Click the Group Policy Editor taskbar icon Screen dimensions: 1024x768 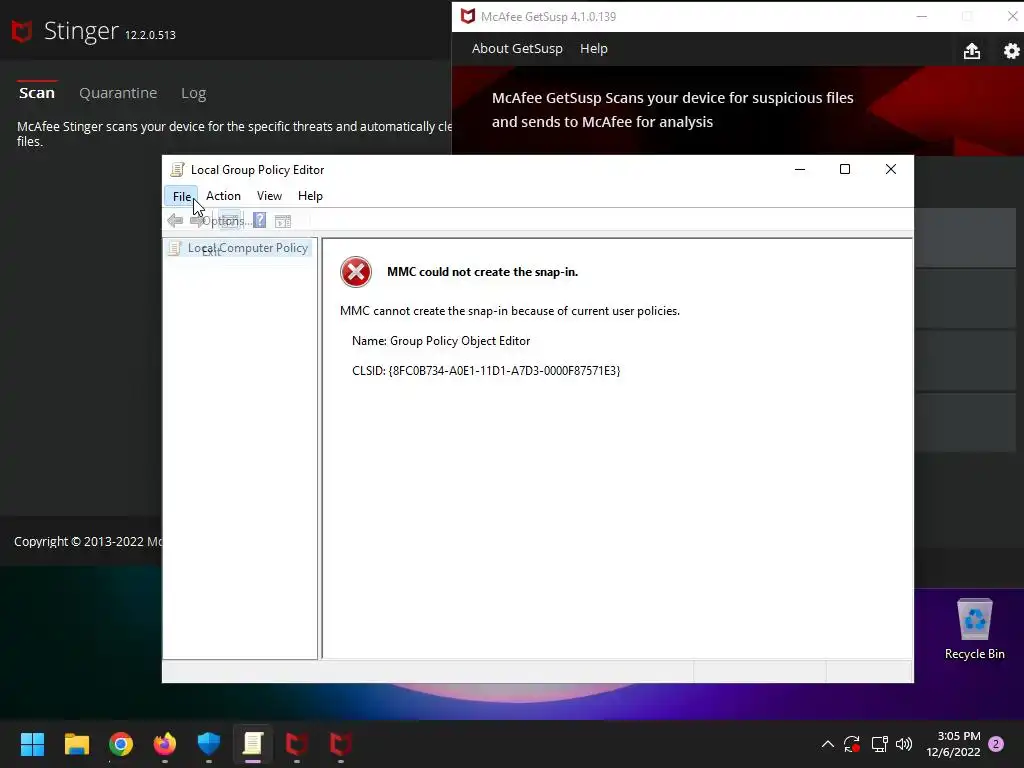[253, 744]
